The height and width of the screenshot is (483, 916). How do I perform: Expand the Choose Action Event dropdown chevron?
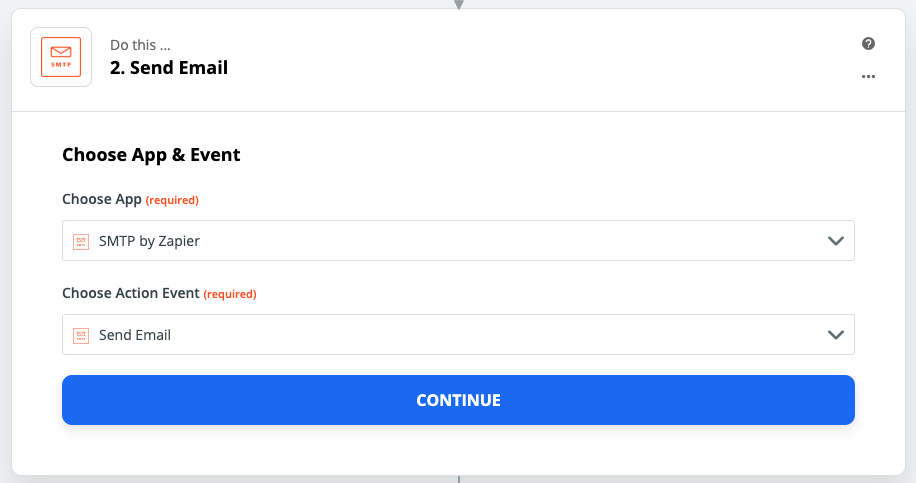[x=836, y=335]
